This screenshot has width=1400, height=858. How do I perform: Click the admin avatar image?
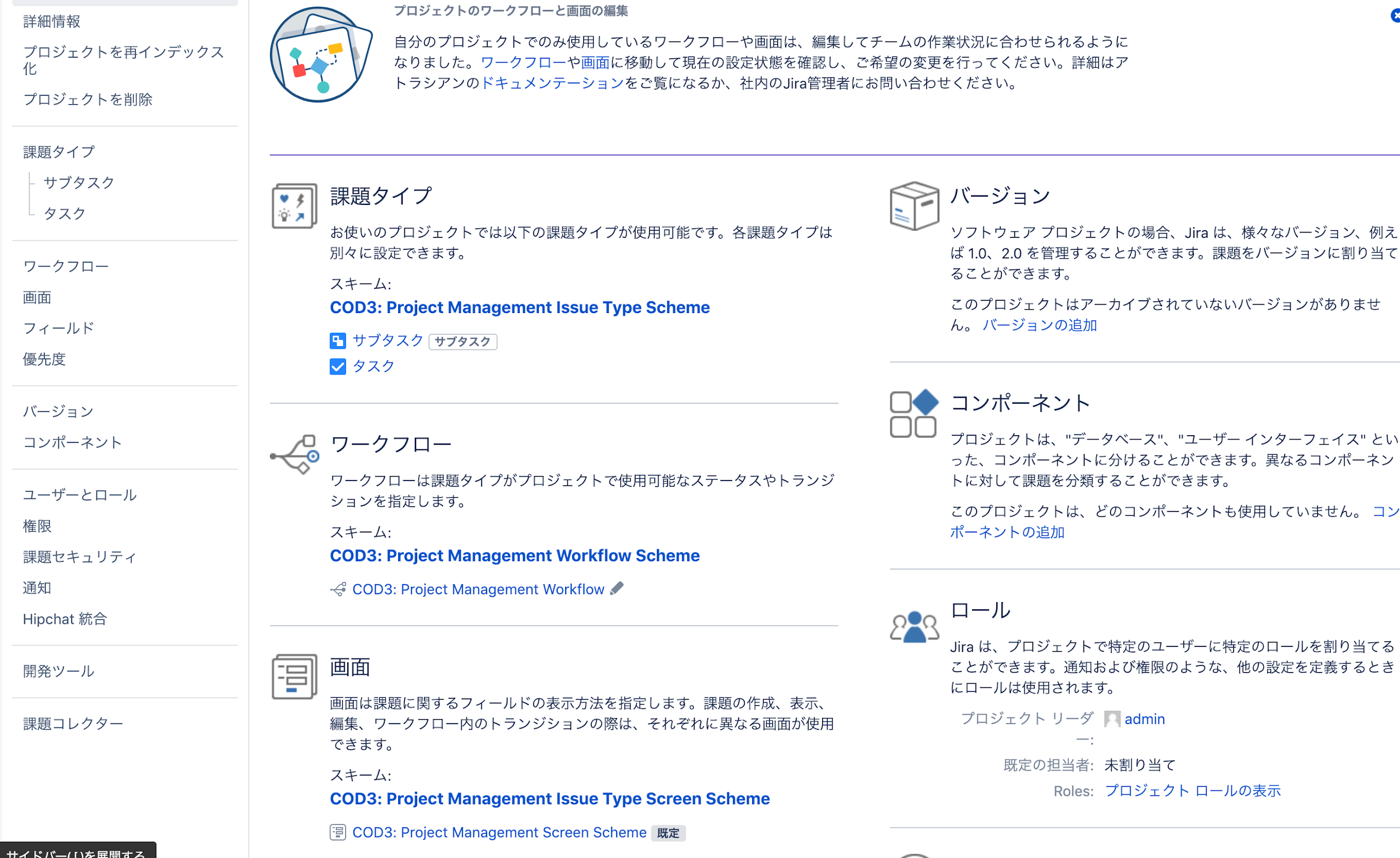[1112, 719]
